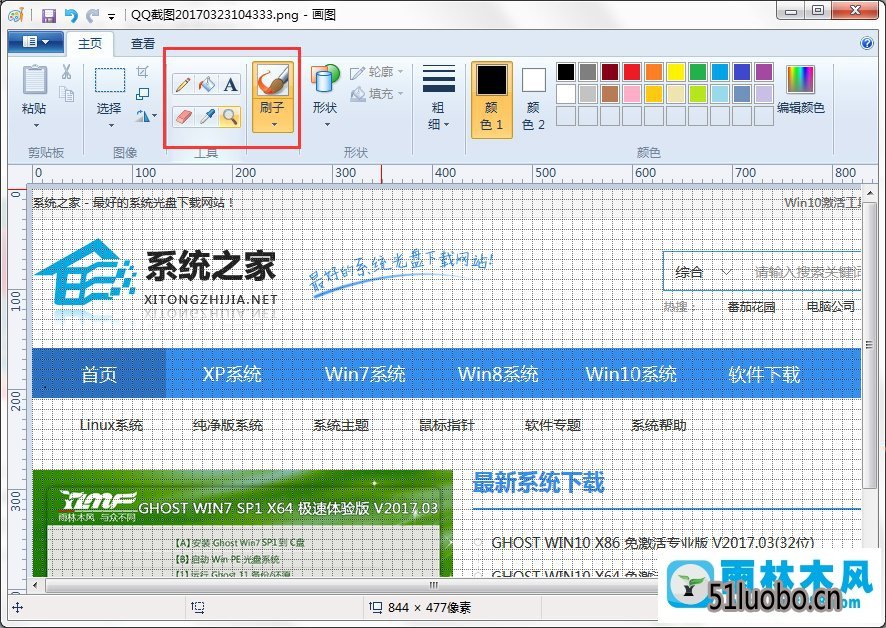
Task: Click the Save icon in quick access toolbar
Action: tap(49, 15)
